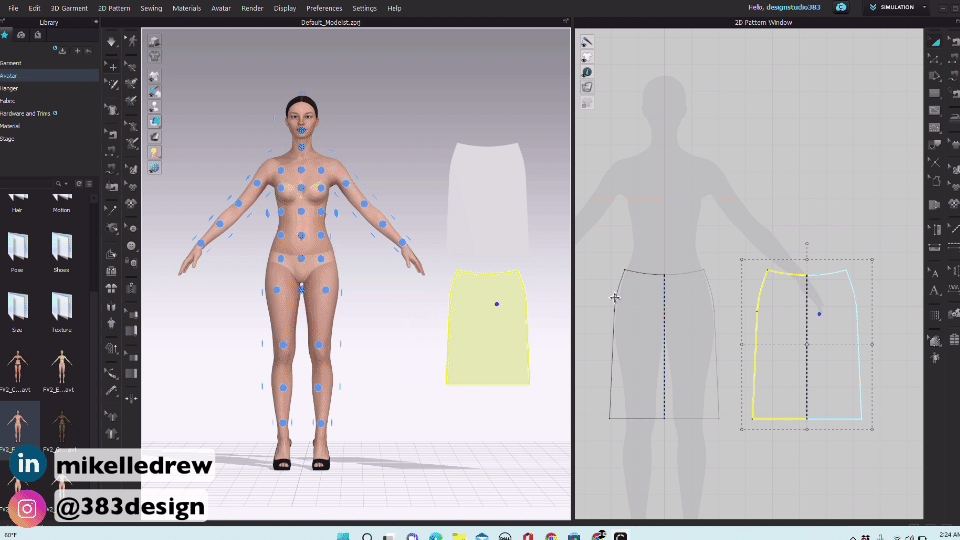Open the Materials menu
This screenshot has width=960, height=540.
187,8
